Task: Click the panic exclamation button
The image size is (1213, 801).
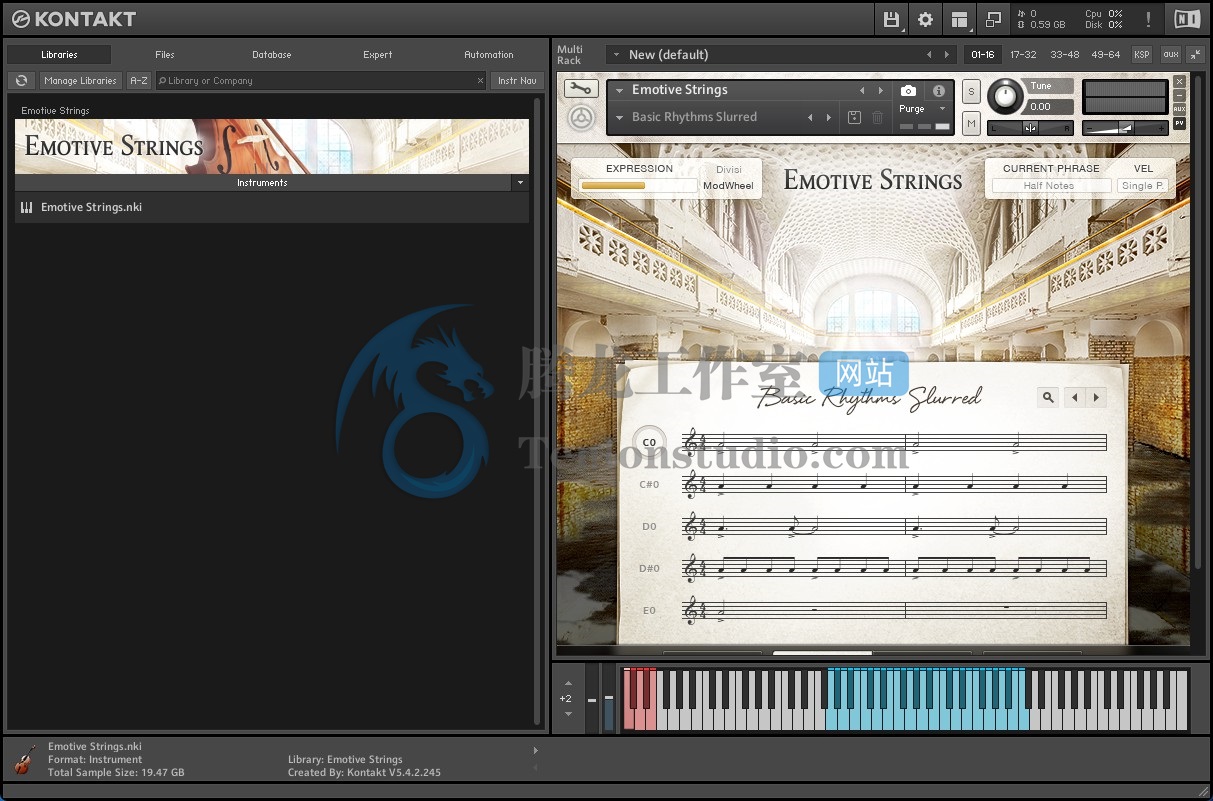Action: click(1148, 19)
